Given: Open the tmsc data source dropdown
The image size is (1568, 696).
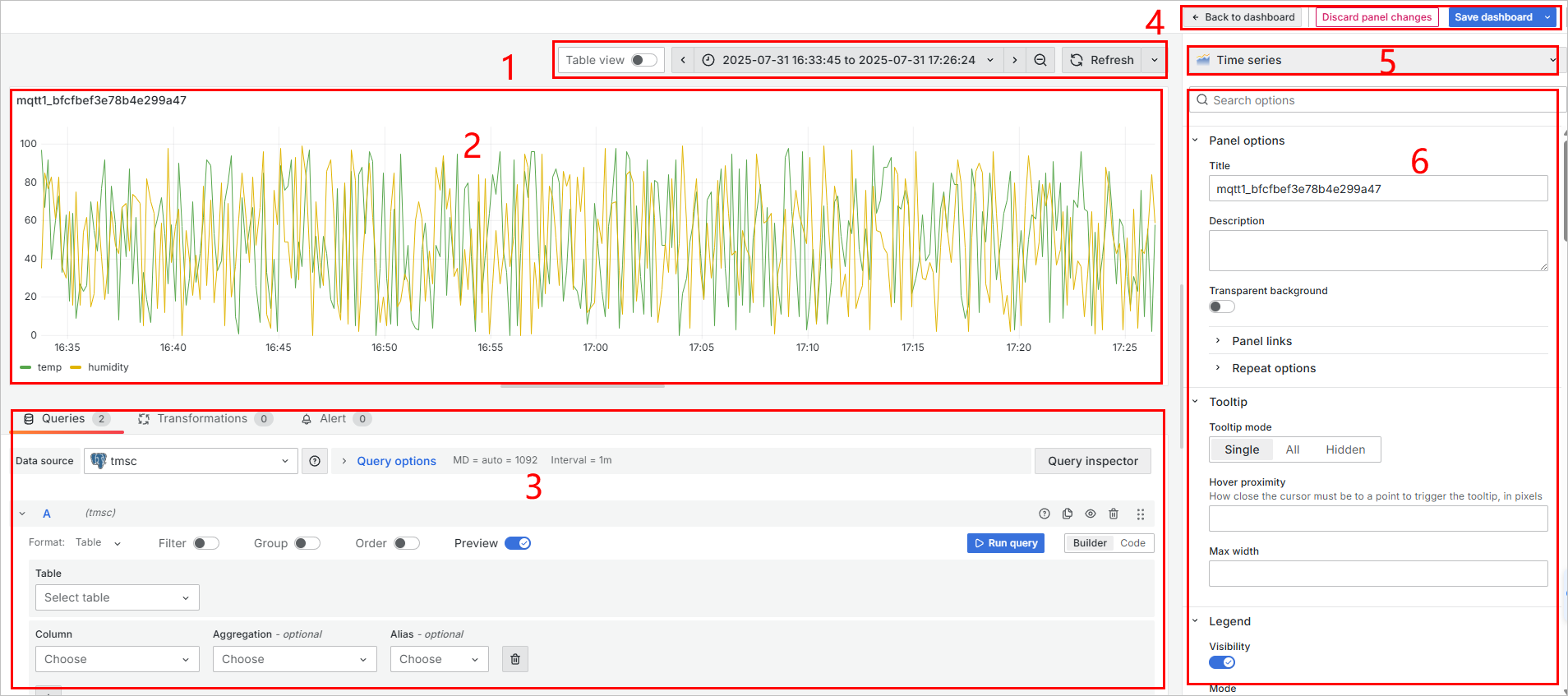Looking at the screenshot, I should point(191,461).
